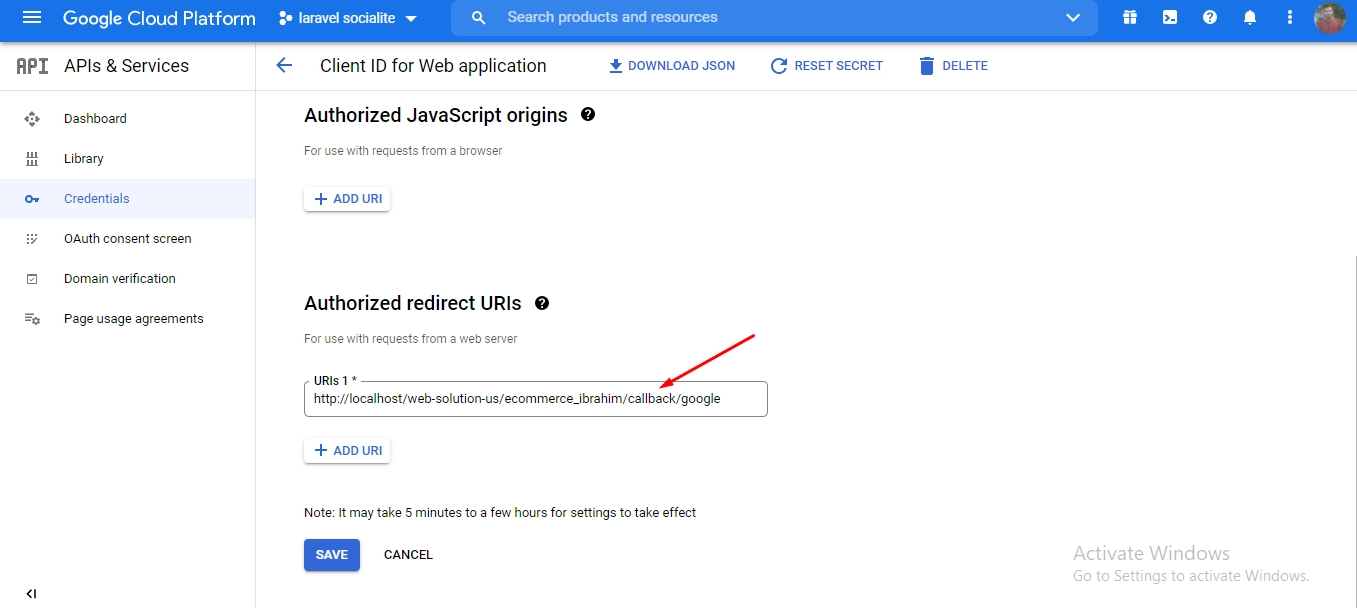The width and height of the screenshot is (1357, 608).
Task: Collapse the sidebar with the arrow
Action: [x=31, y=593]
